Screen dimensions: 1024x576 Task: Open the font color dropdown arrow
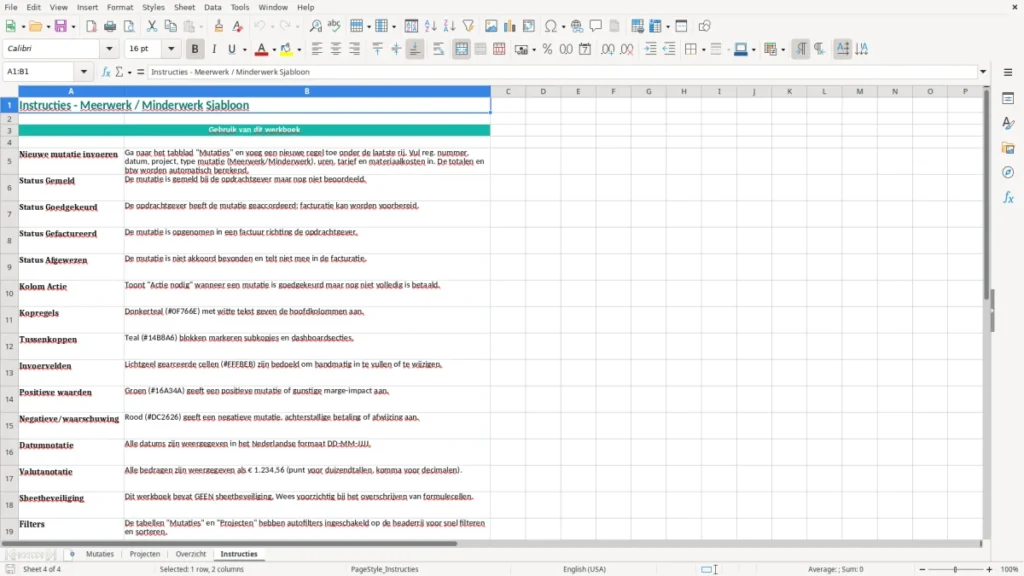tap(274, 50)
